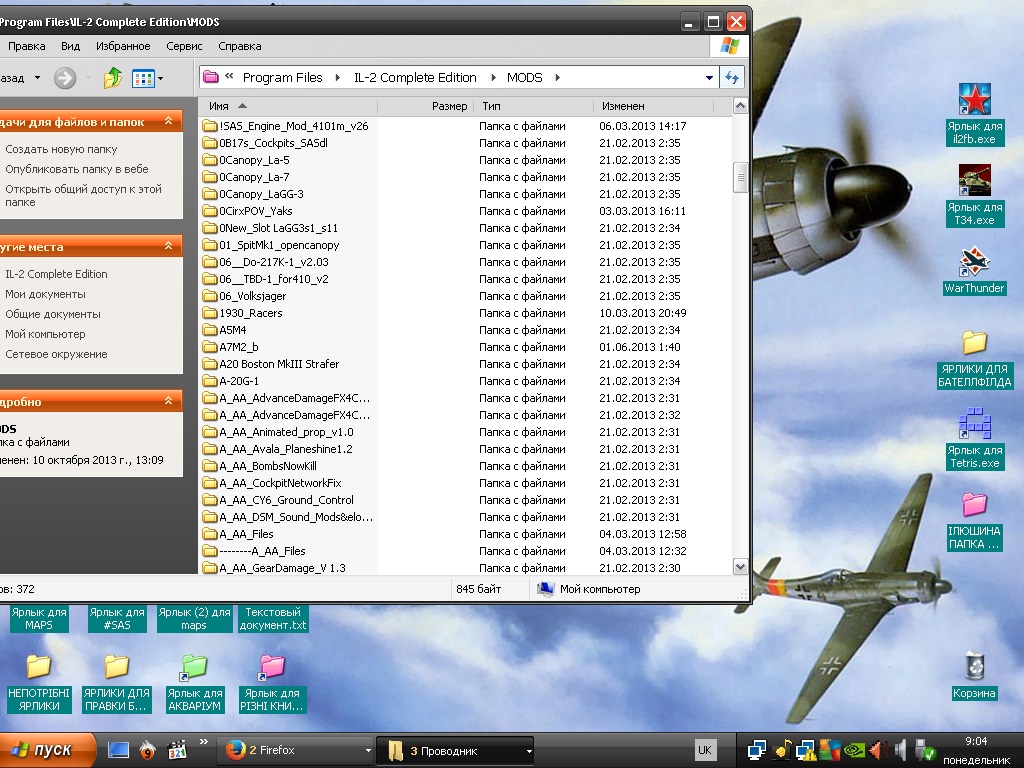Click scrollbar up arrow in file list

click(740, 106)
